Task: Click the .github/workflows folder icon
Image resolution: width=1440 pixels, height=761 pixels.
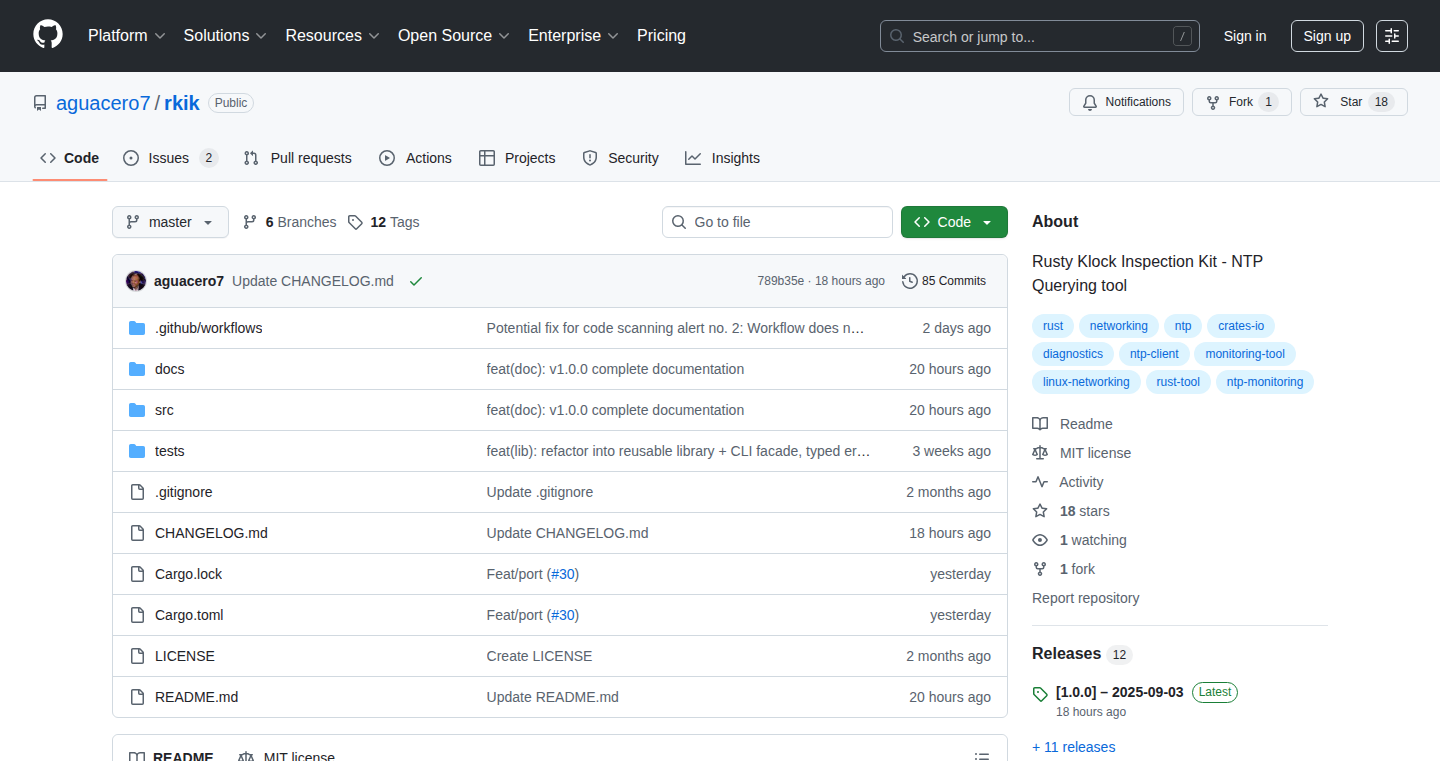Action: 137,328
